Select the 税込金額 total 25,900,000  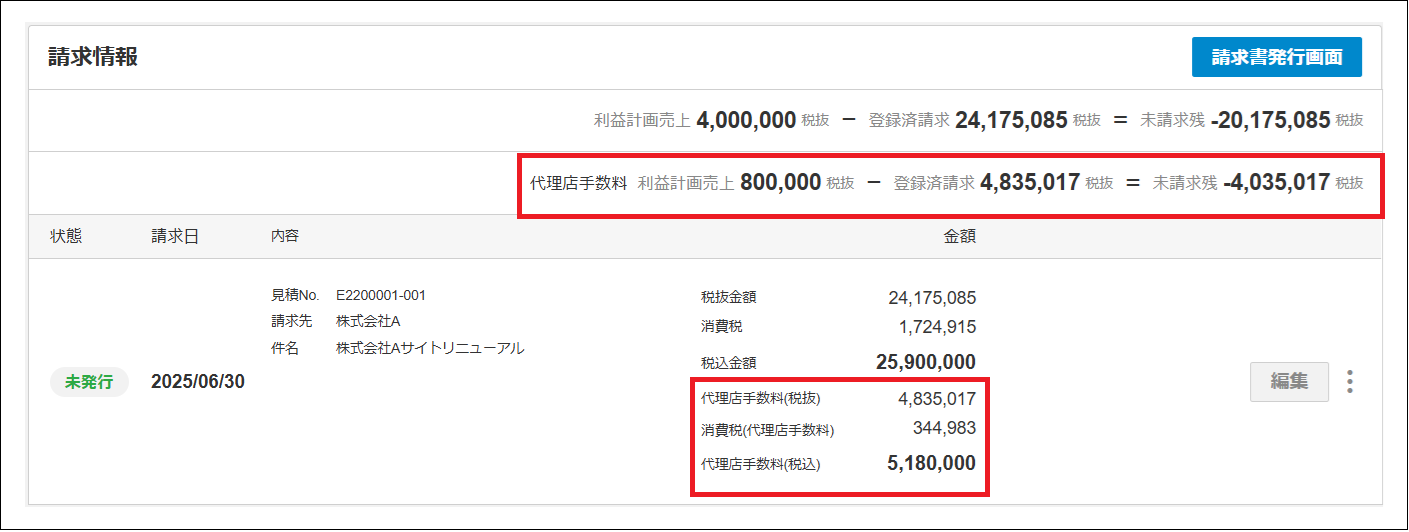point(924,362)
